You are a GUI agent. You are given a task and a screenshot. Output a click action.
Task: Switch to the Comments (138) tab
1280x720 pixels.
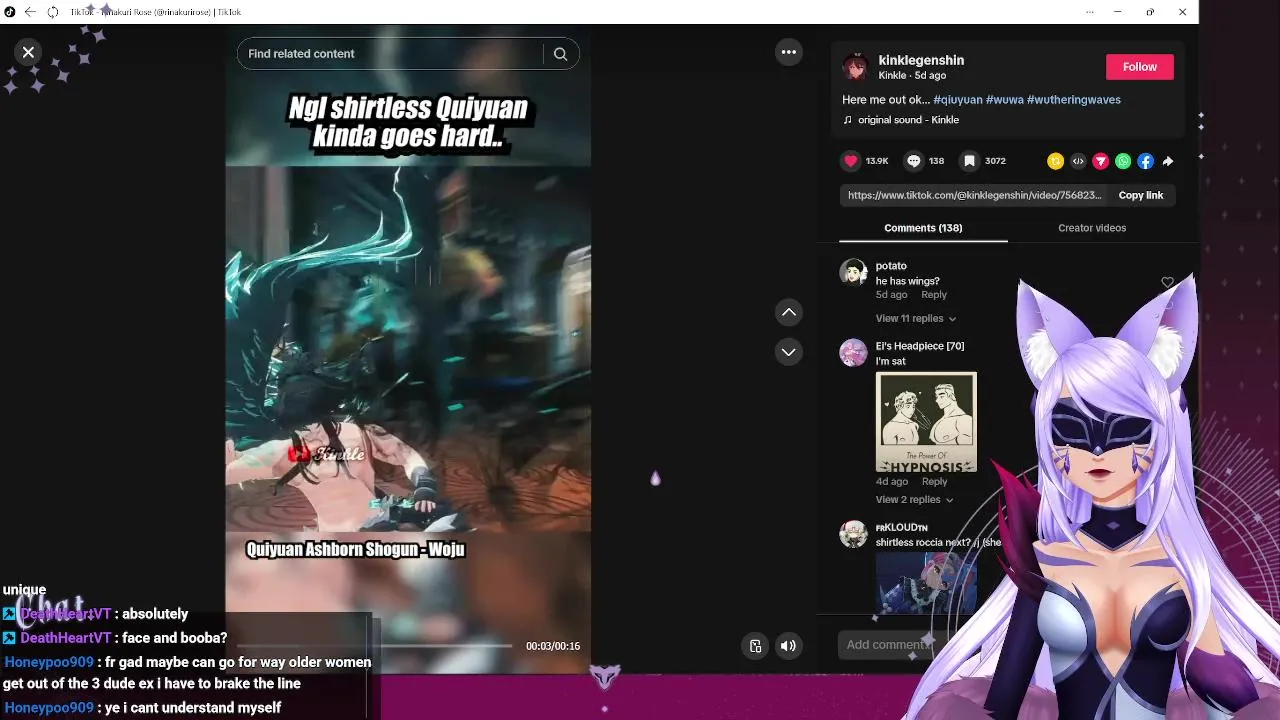[x=923, y=228]
